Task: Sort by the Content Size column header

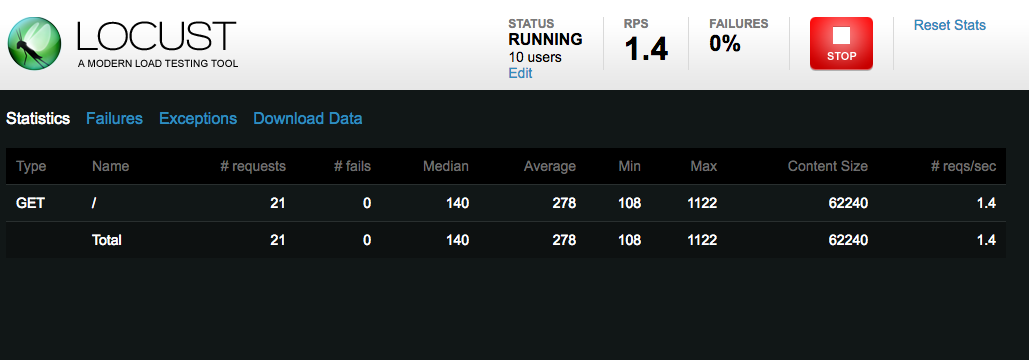Action: [x=828, y=167]
